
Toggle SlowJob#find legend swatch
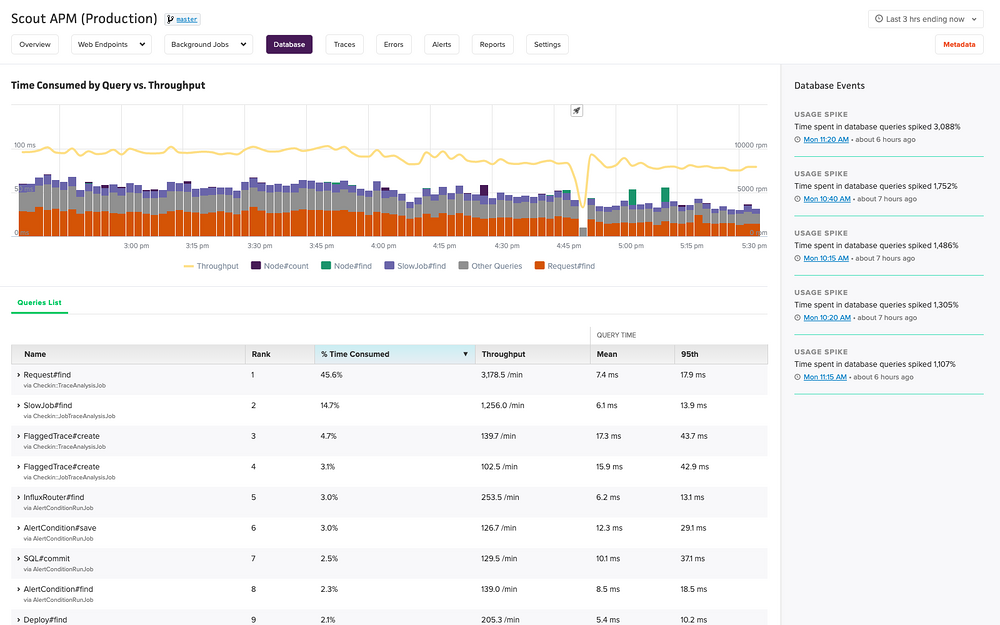coord(389,265)
